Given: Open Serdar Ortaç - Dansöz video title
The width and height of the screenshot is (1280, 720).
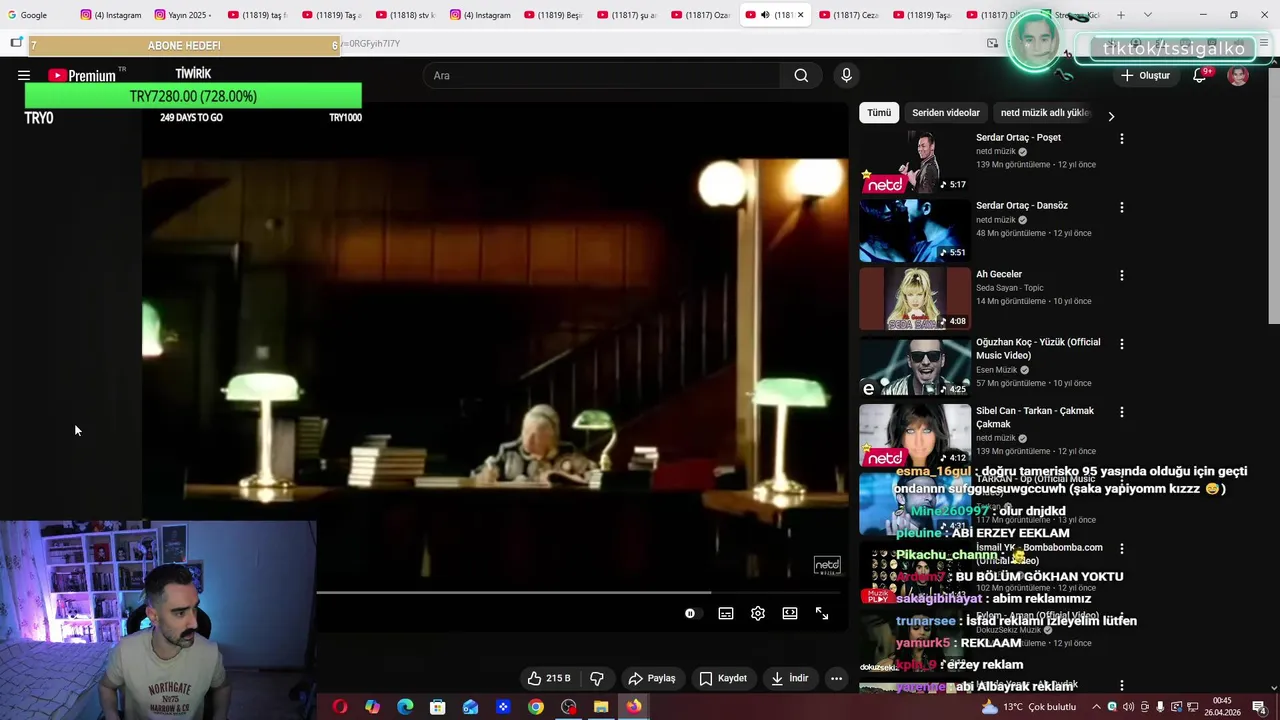Looking at the screenshot, I should point(1022,206).
